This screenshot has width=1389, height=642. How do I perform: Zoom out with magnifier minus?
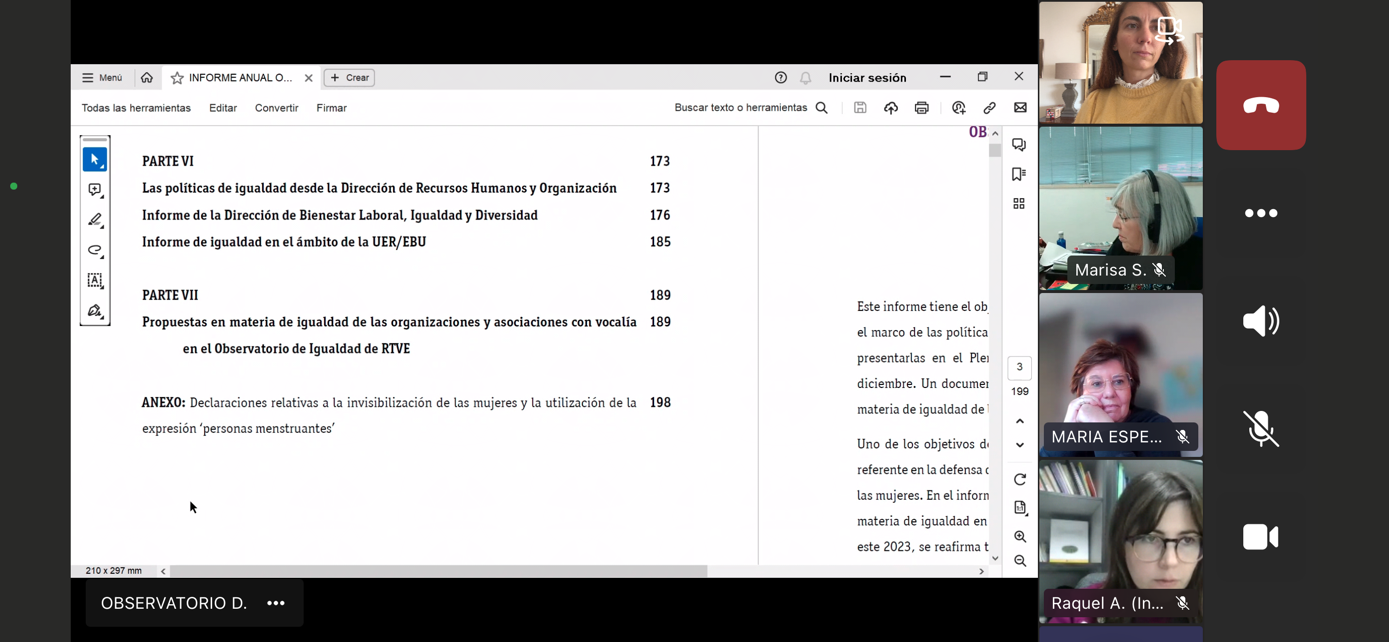point(1020,561)
